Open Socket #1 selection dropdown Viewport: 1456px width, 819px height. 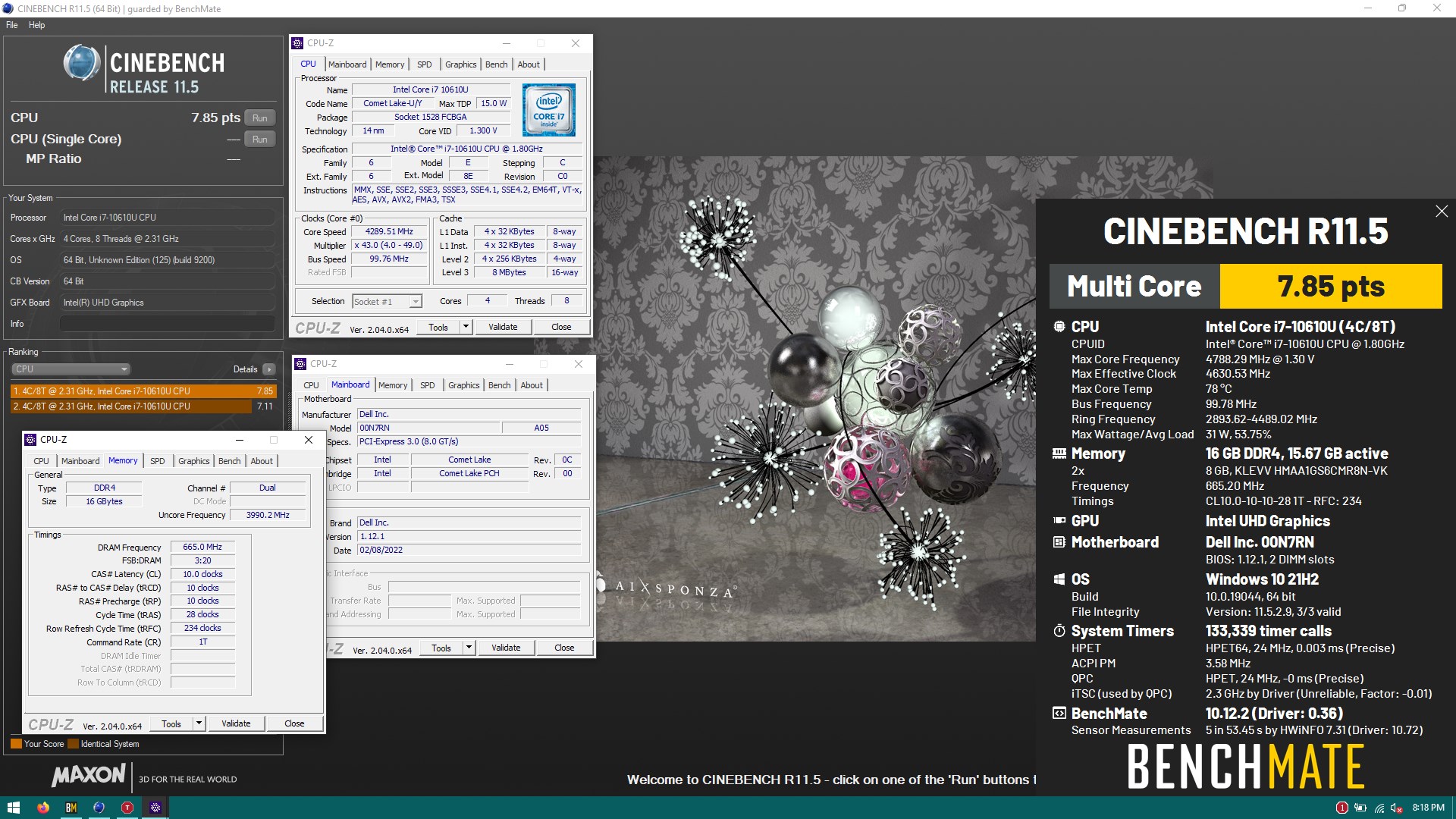tap(387, 302)
